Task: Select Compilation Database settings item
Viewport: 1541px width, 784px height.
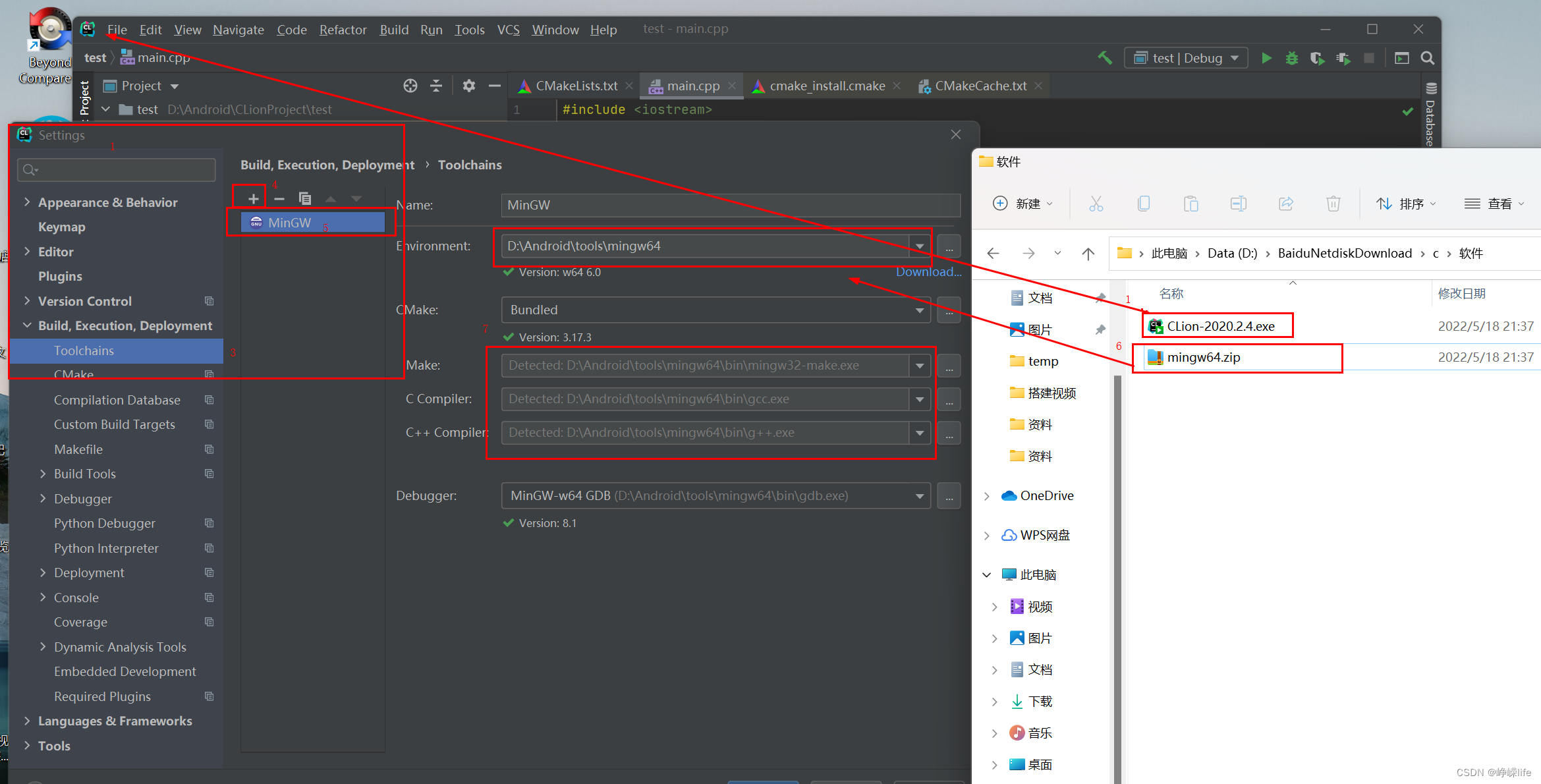Action: 117,400
